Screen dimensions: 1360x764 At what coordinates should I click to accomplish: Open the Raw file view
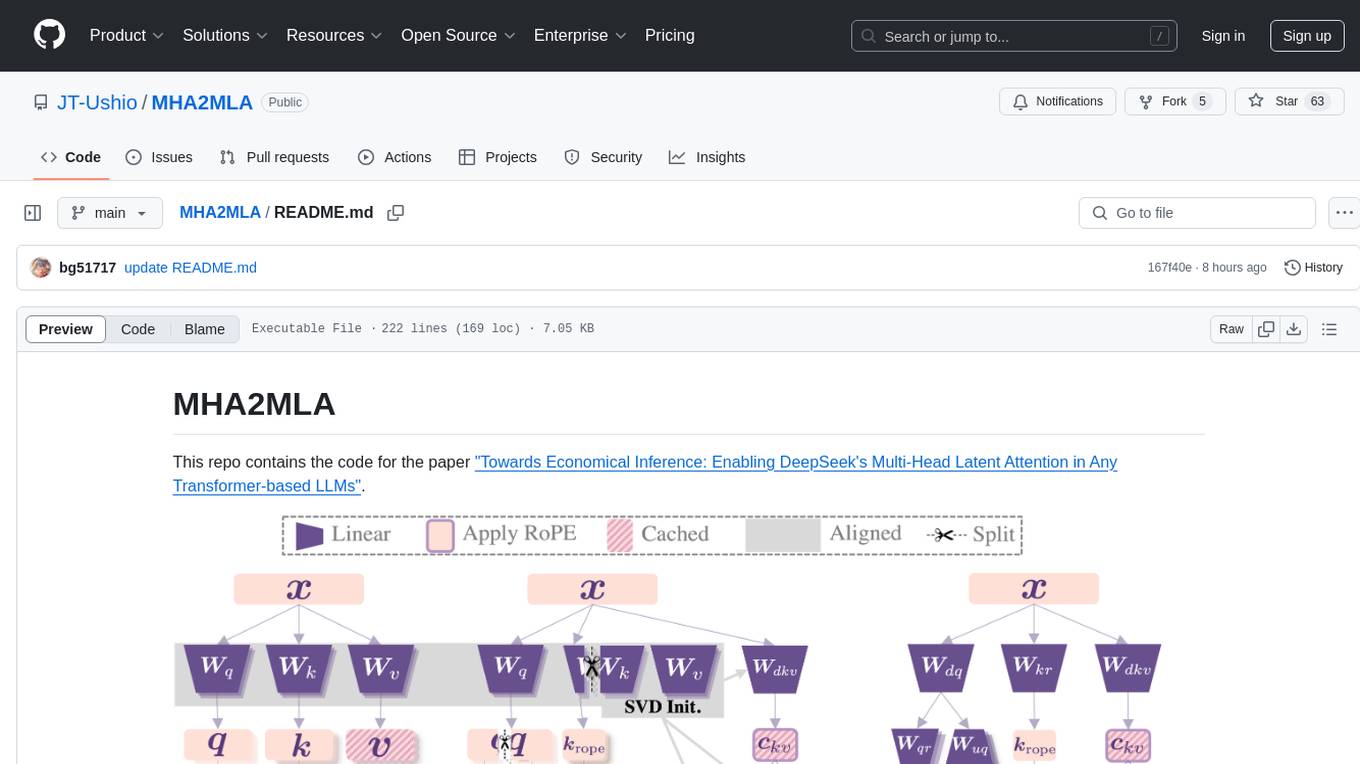[1231, 329]
